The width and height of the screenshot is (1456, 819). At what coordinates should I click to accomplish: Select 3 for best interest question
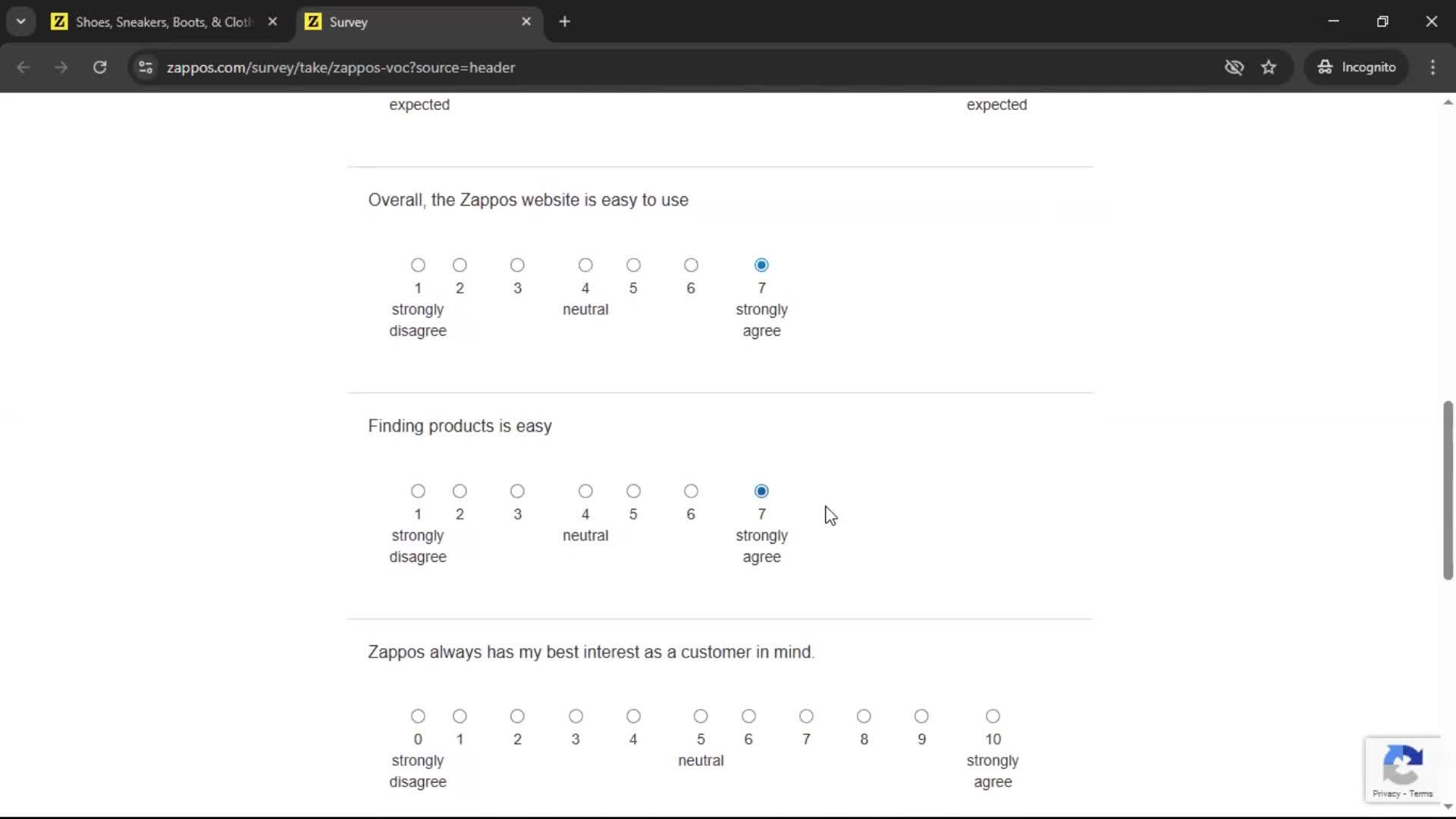576,717
